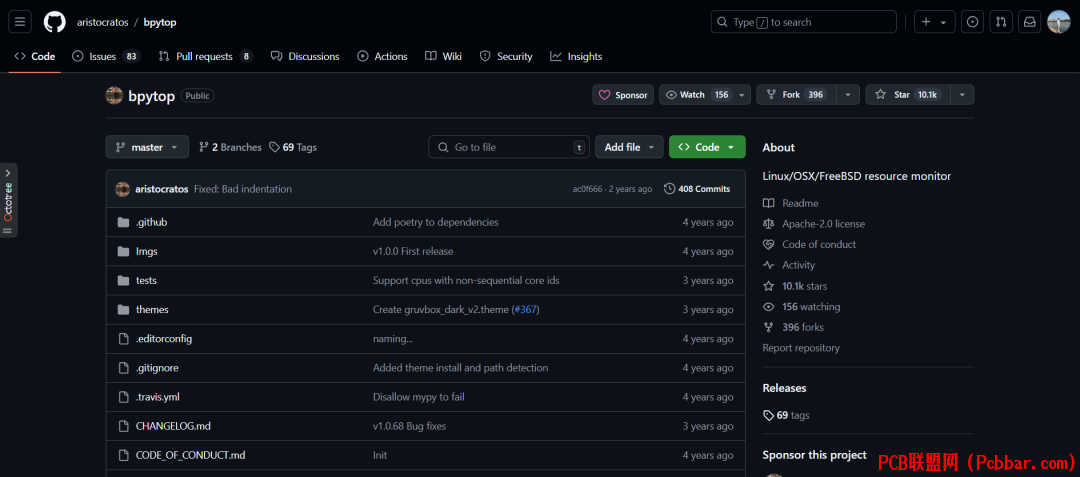
Task: Go to the GitHub home logo
Action: pos(55,22)
